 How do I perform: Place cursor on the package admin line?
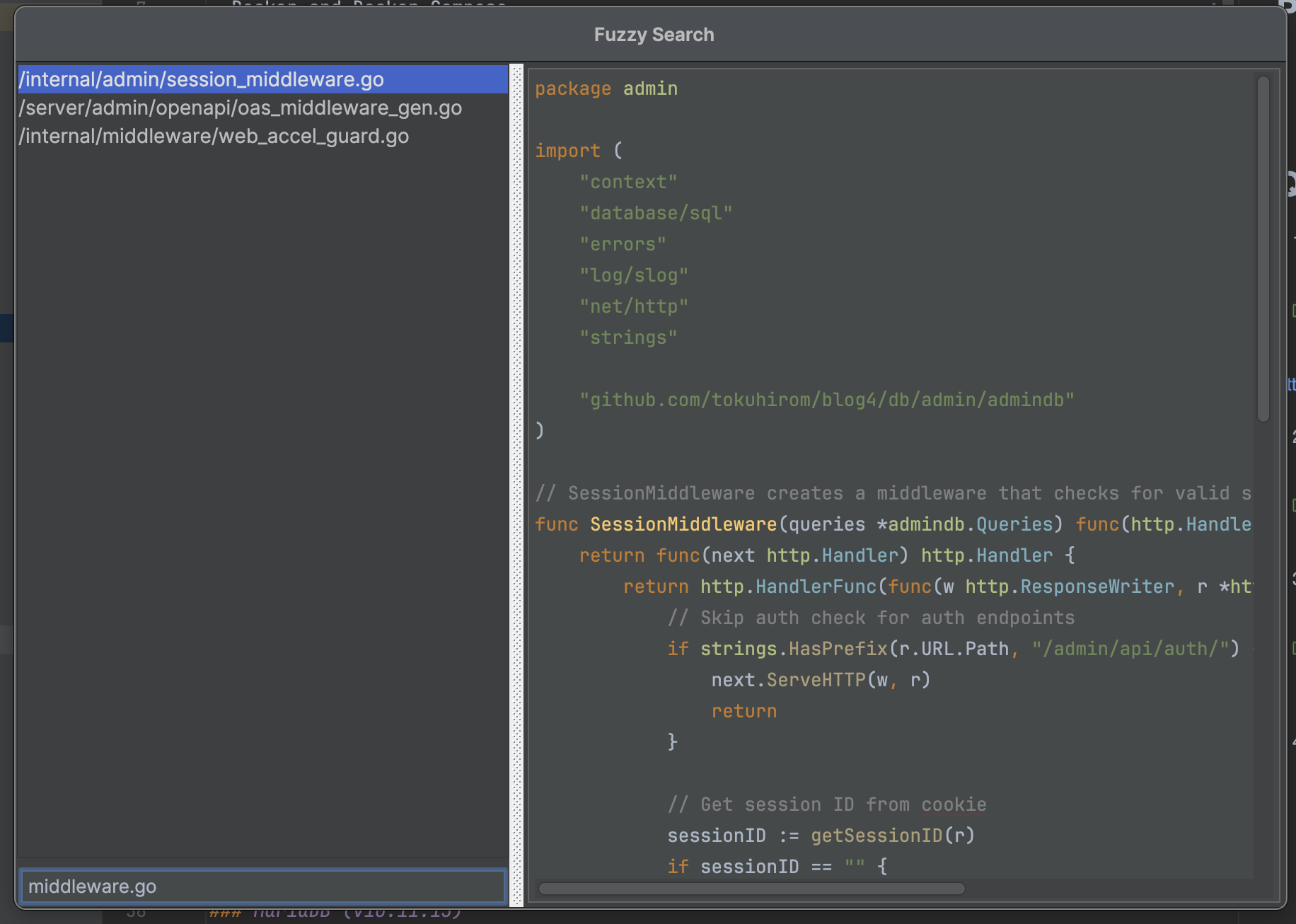(x=606, y=88)
